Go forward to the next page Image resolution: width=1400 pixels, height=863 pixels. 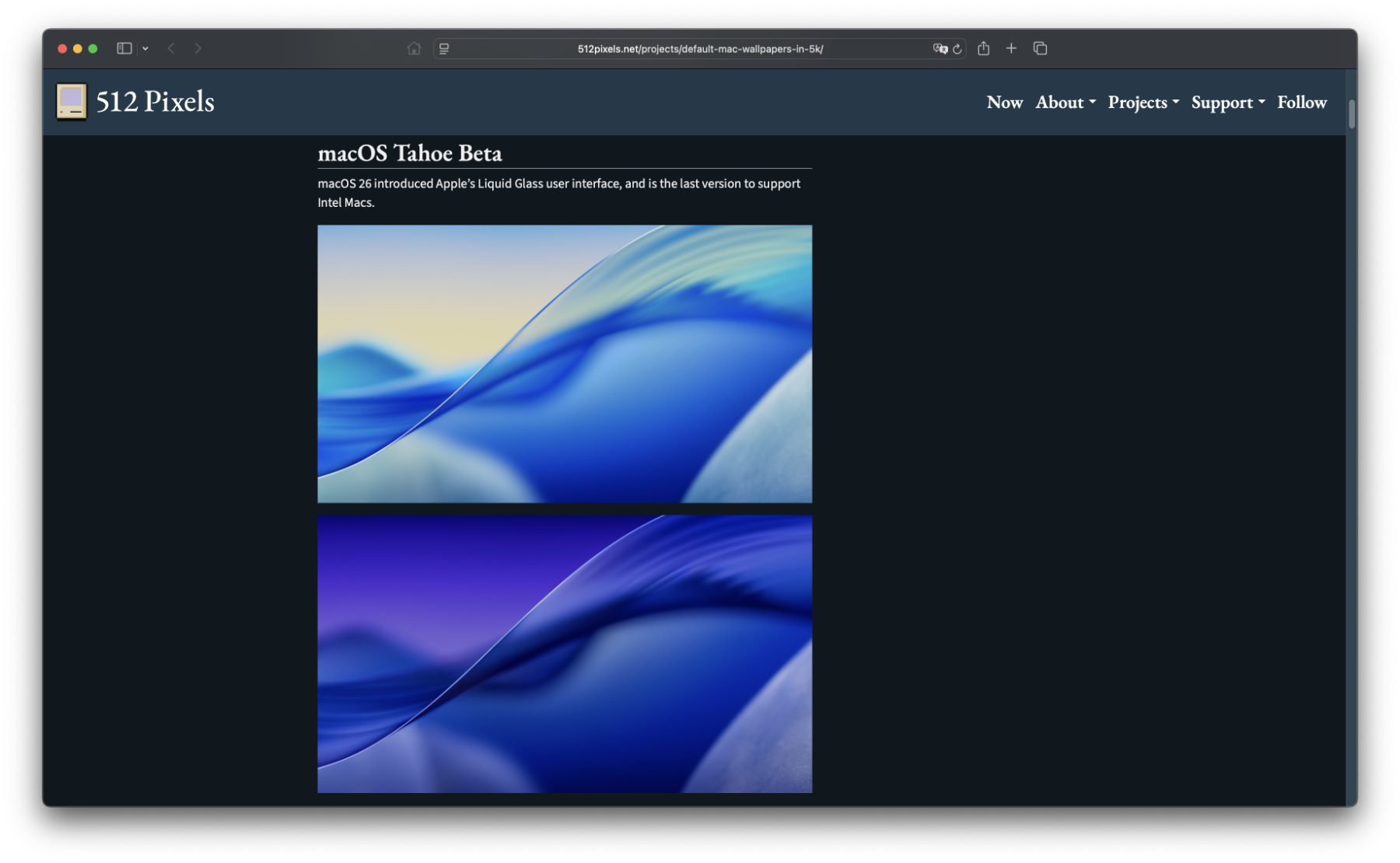click(x=198, y=48)
